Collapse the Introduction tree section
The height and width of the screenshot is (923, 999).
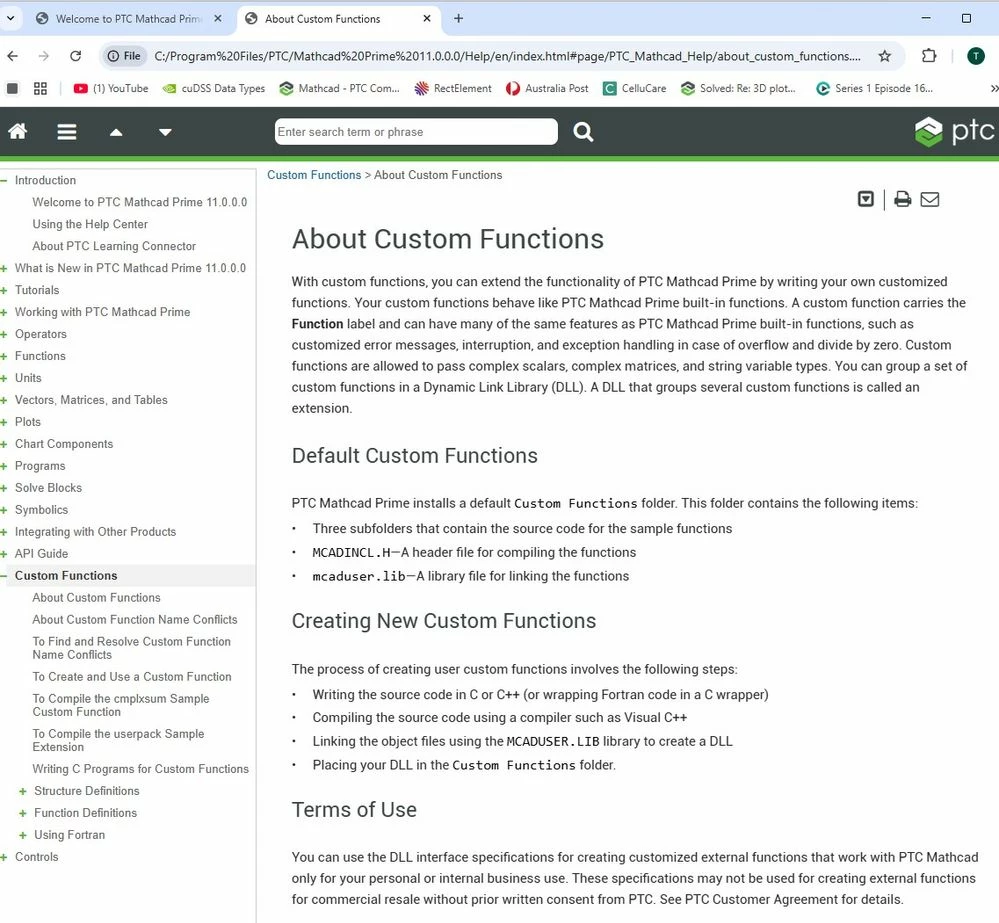[x=4, y=180]
